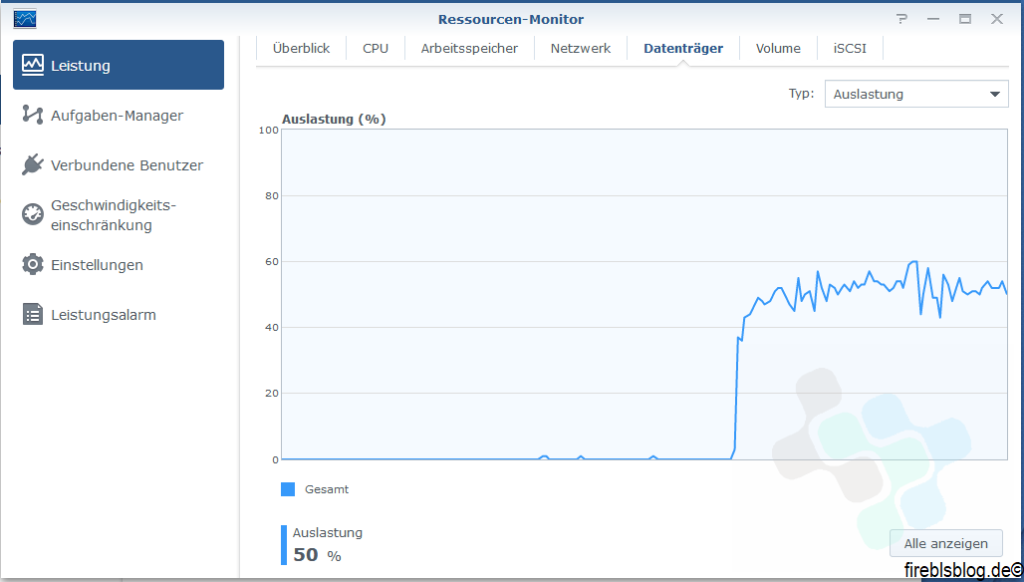Open the Typ Auslastung dropdown
The image size is (1024, 582).
click(916, 94)
